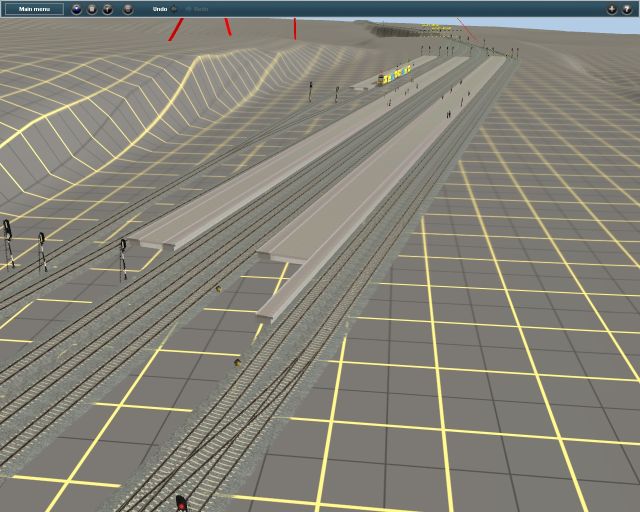Select the red signal at bottom of tracks

point(182,499)
